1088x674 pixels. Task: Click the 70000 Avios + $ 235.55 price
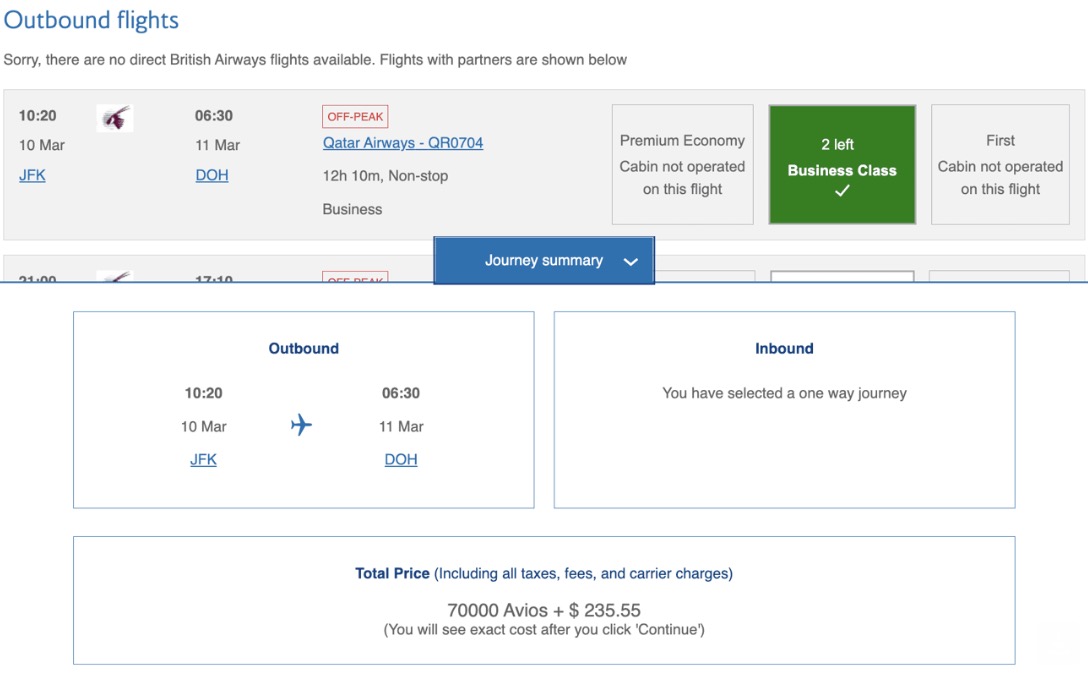coord(543,610)
